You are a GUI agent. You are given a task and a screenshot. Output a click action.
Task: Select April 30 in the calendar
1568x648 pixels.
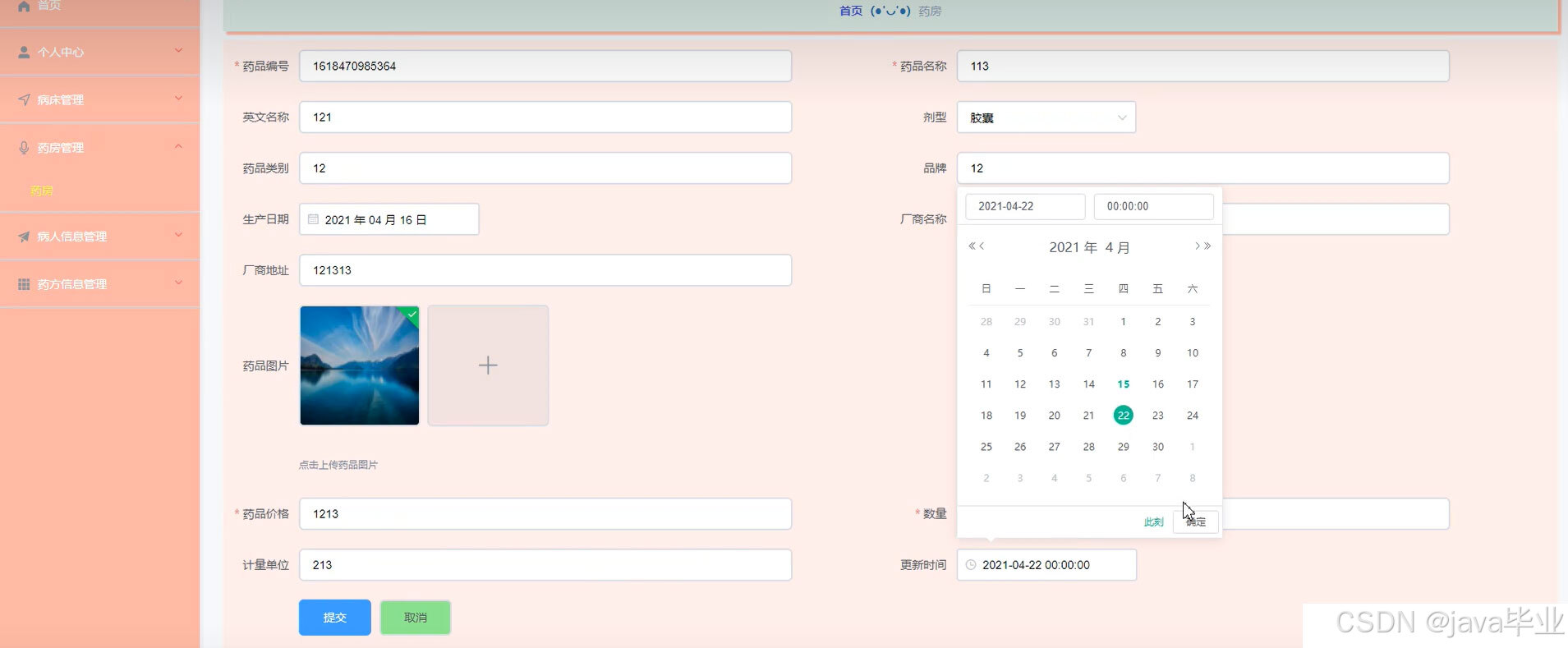point(1157,447)
